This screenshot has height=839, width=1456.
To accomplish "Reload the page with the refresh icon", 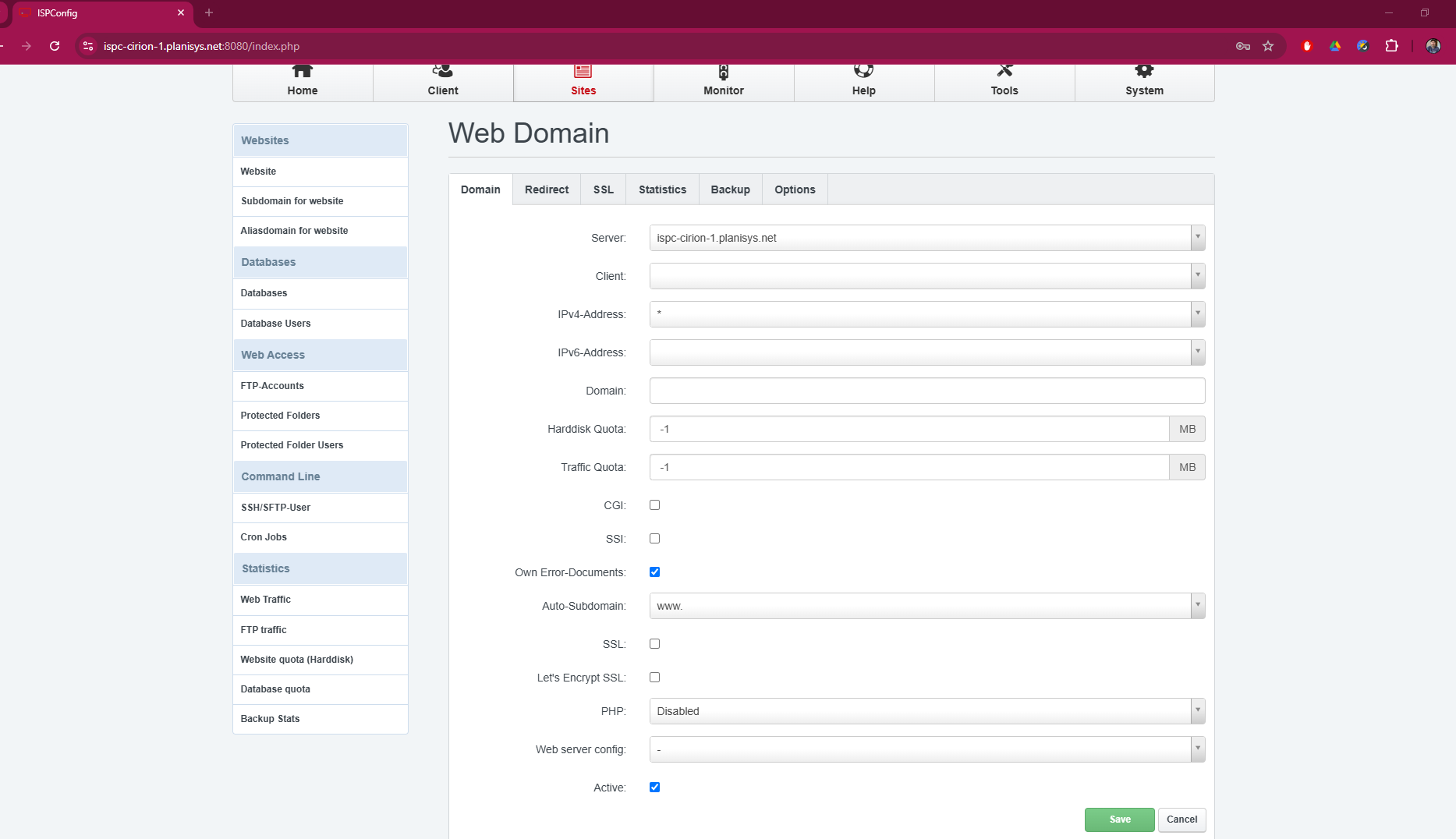I will tap(55, 46).
